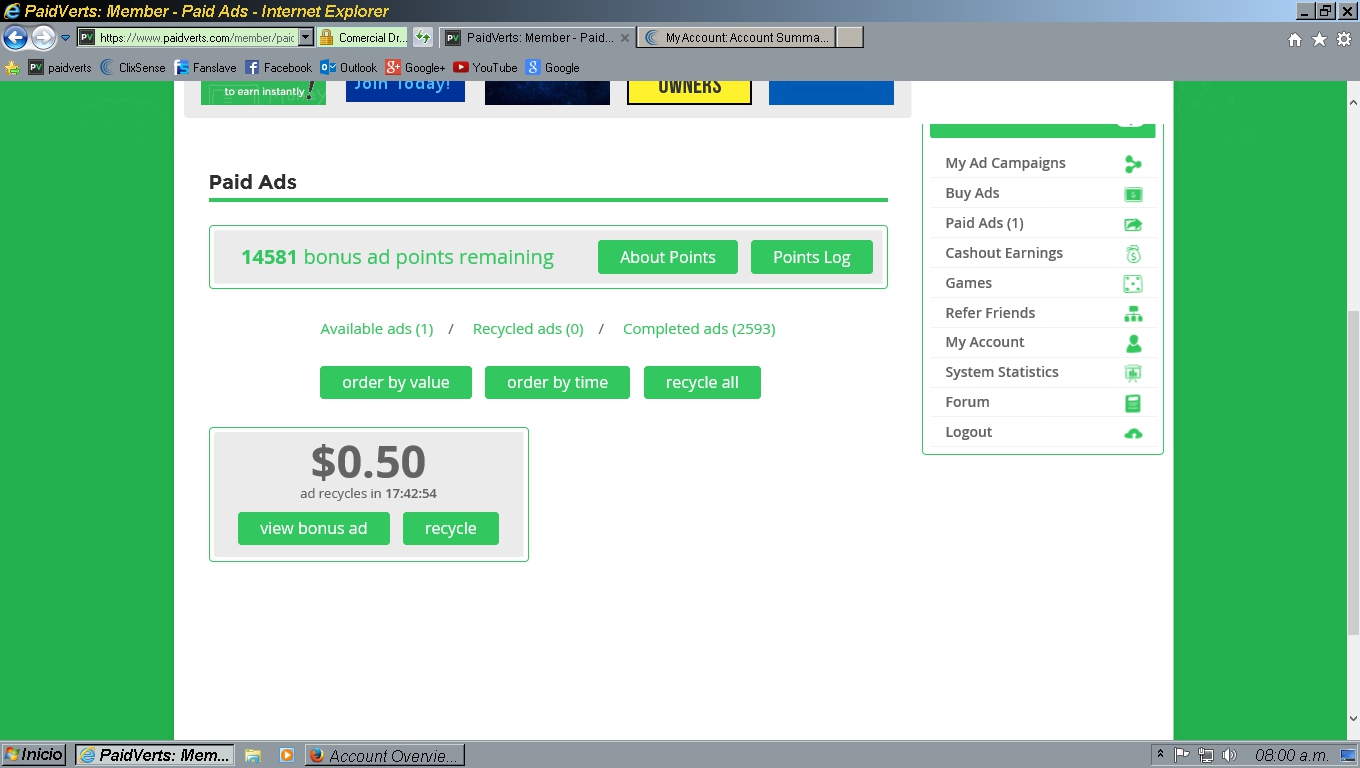Viewport: 1360px width, 768px height.
Task: Open Buy Ads menu link
Action: (x=972, y=193)
